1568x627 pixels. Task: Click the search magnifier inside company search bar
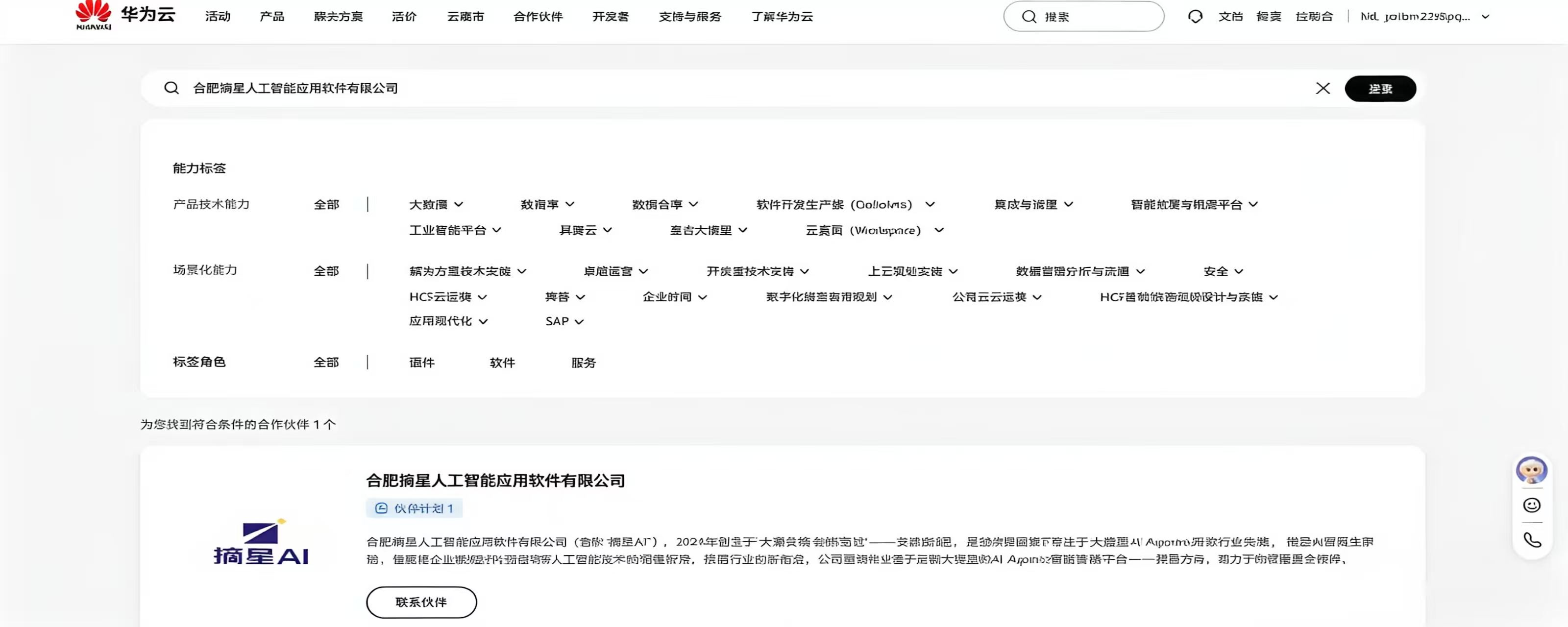171,88
